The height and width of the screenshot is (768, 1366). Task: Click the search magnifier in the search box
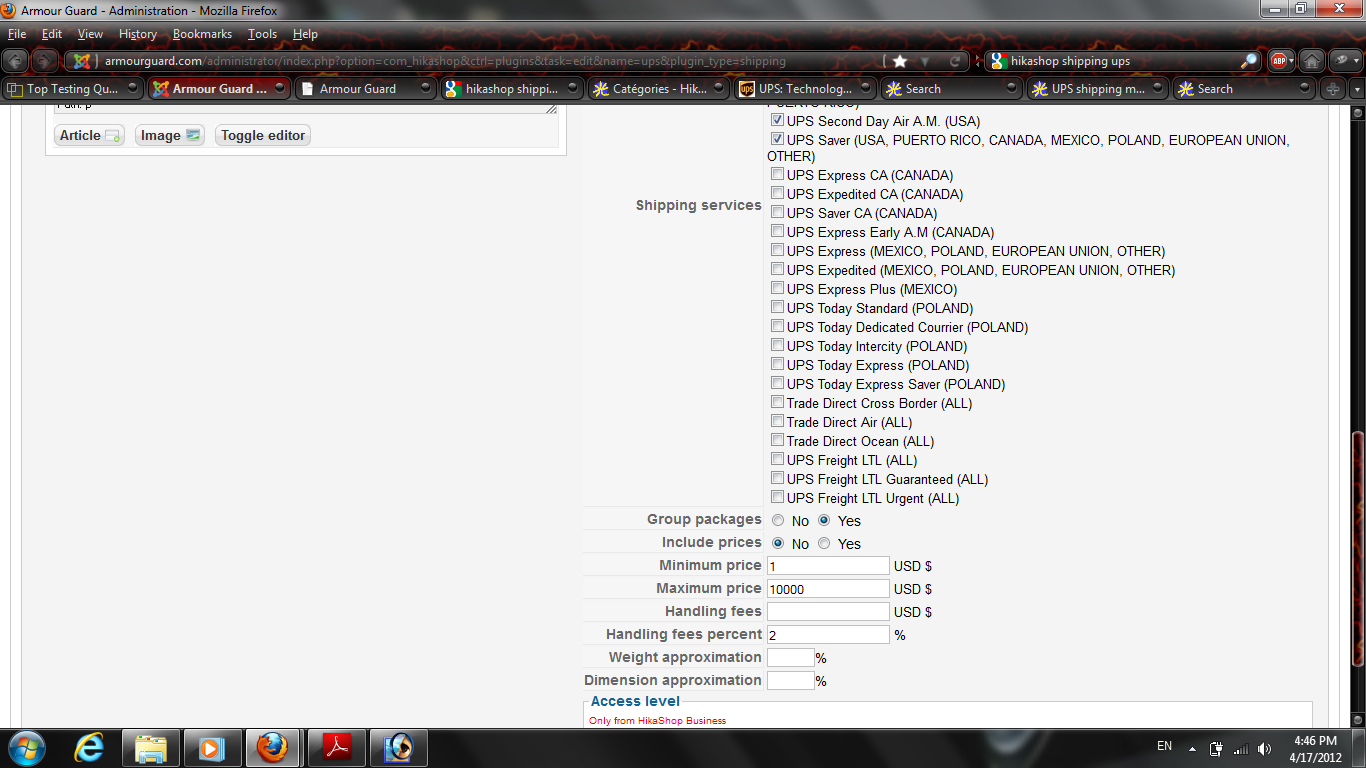pyautogui.click(x=1249, y=61)
